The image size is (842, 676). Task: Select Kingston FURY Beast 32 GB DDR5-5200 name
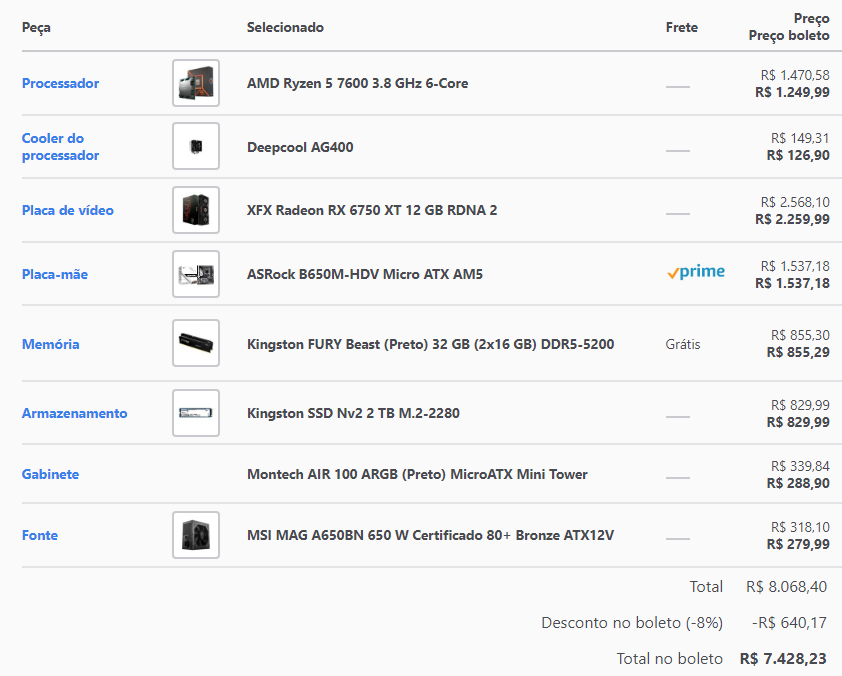coord(431,344)
